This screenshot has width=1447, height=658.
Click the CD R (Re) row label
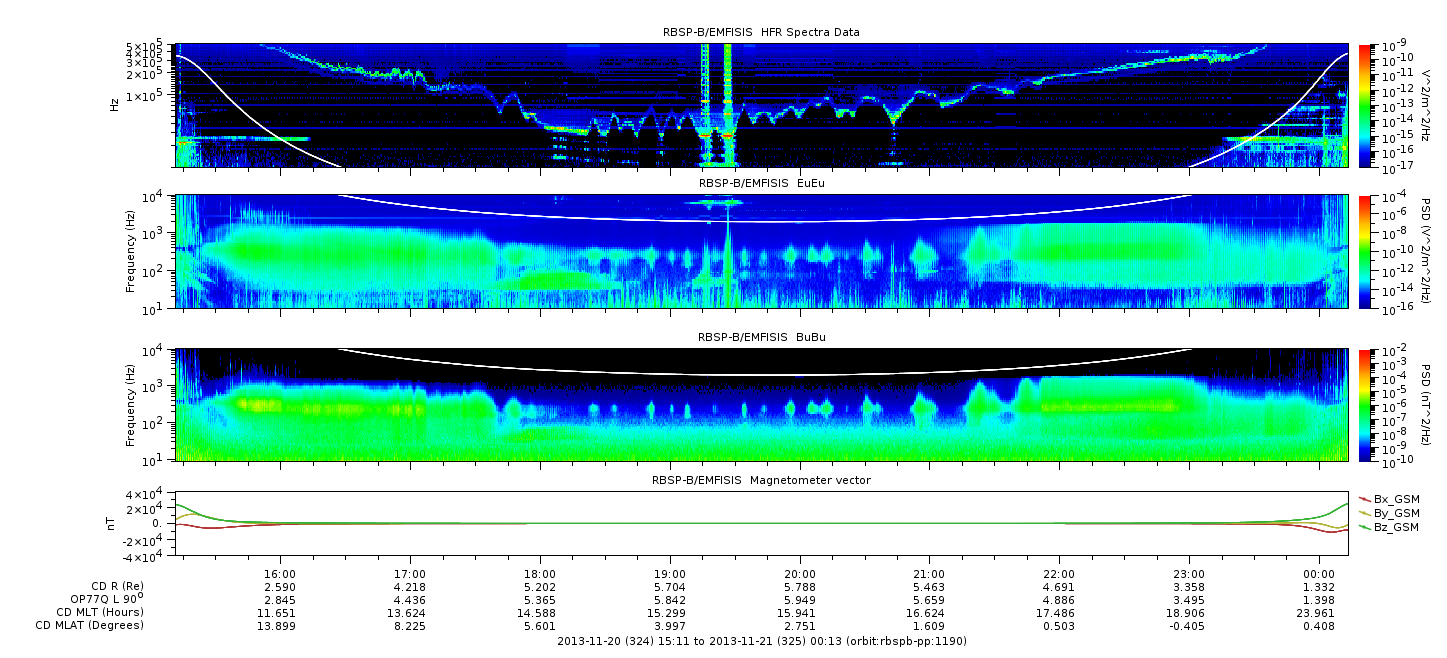point(117,587)
